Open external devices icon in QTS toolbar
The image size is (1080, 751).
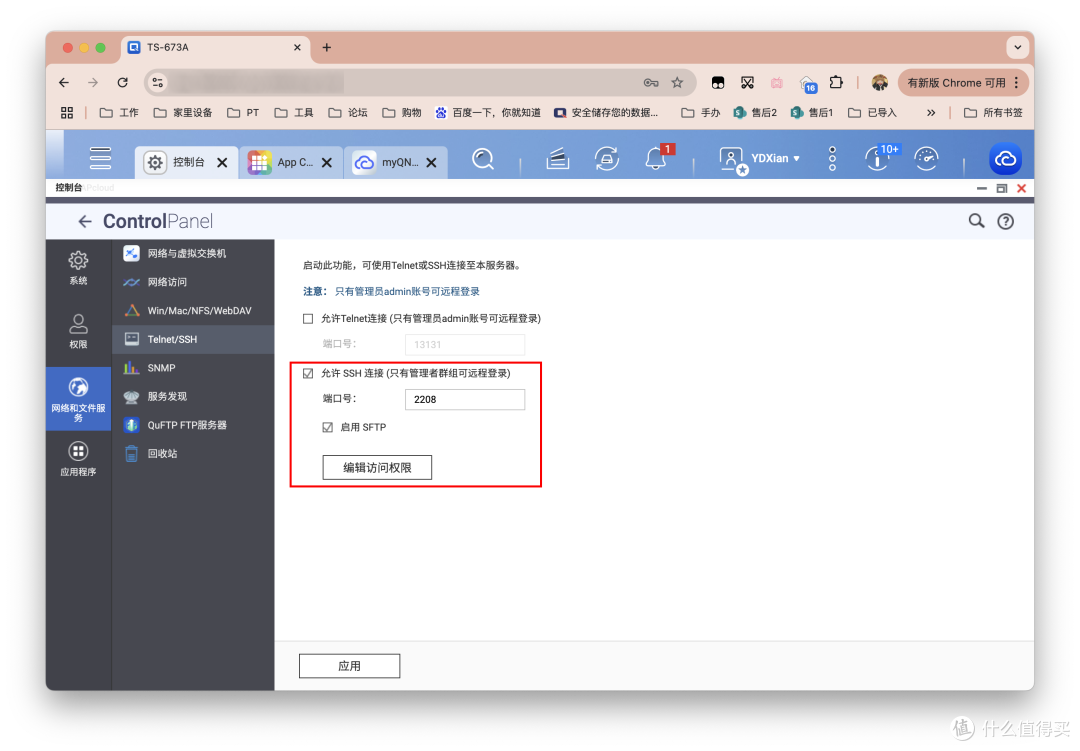pos(606,159)
